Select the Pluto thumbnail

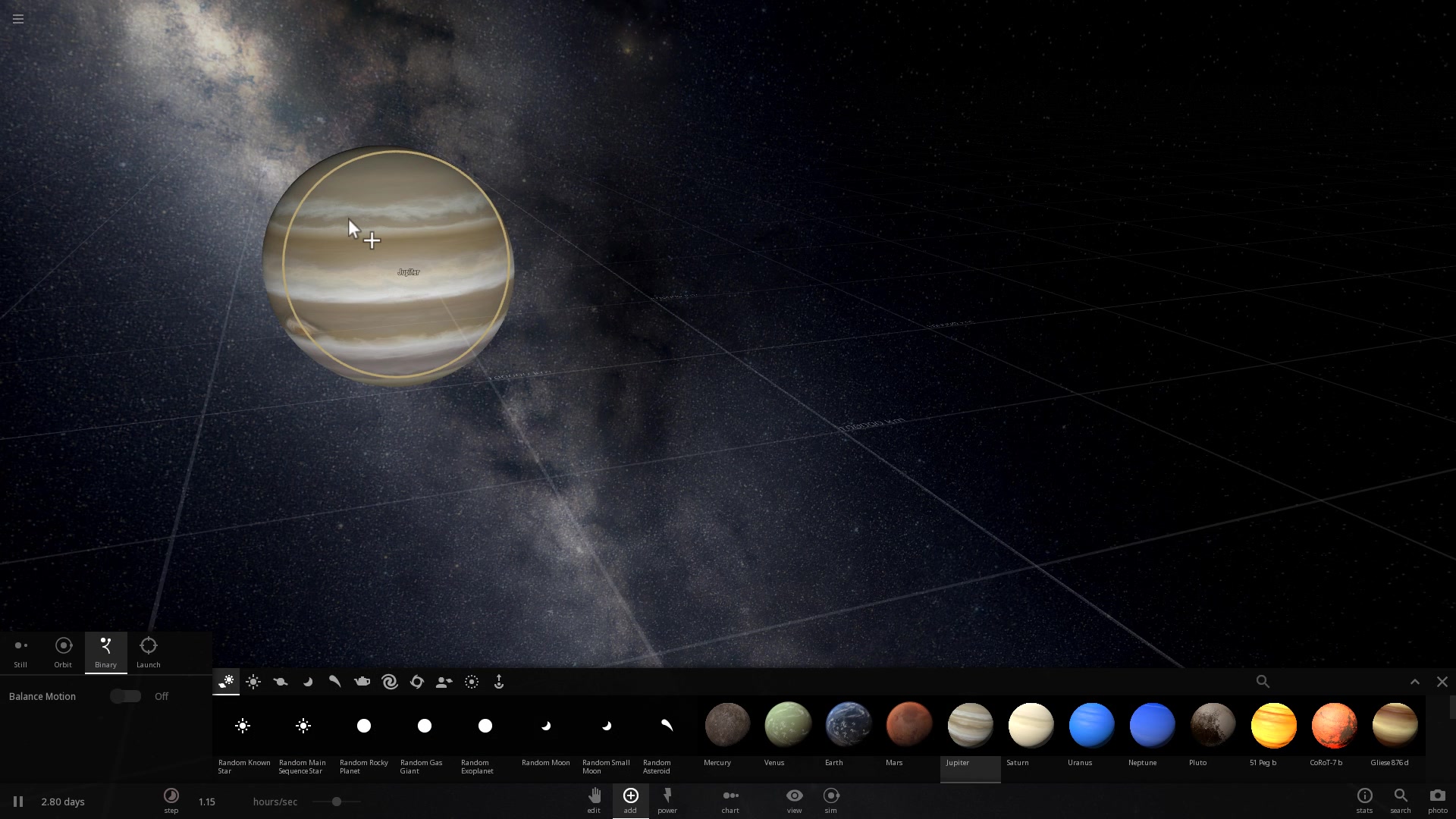[x=1213, y=725]
